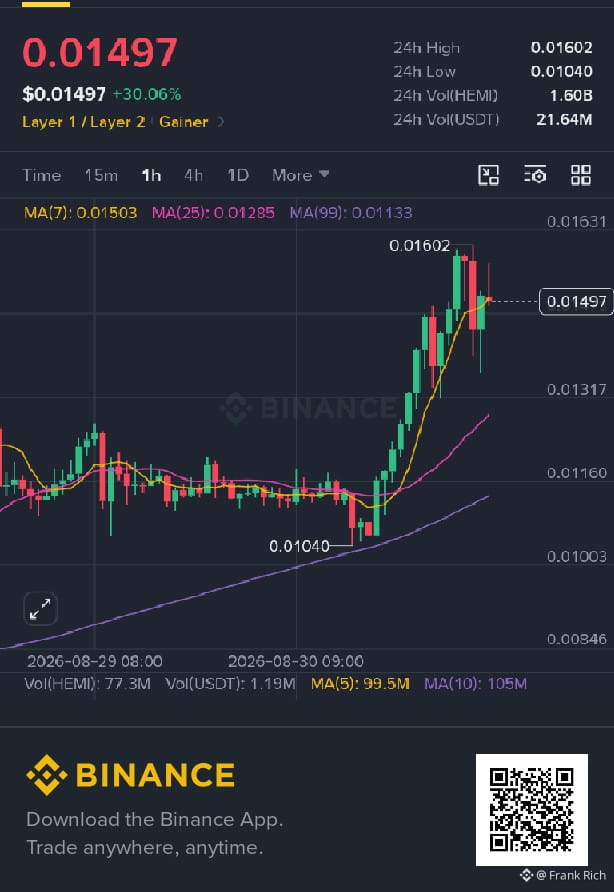The height and width of the screenshot is (892, 614).
Task: Tap the $0.01497 USD price text
Action: click(x=64, y=94)
